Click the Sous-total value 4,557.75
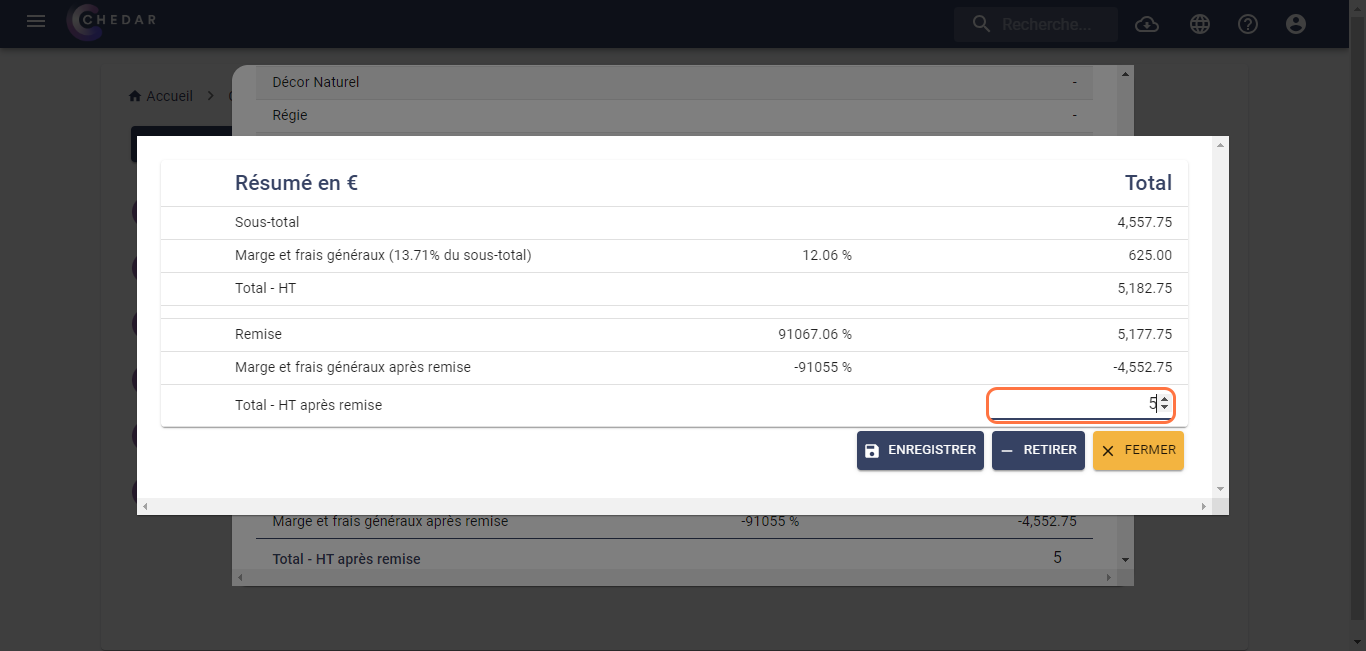Screen dimensions: 1366x651 [x=1144, y=222]
